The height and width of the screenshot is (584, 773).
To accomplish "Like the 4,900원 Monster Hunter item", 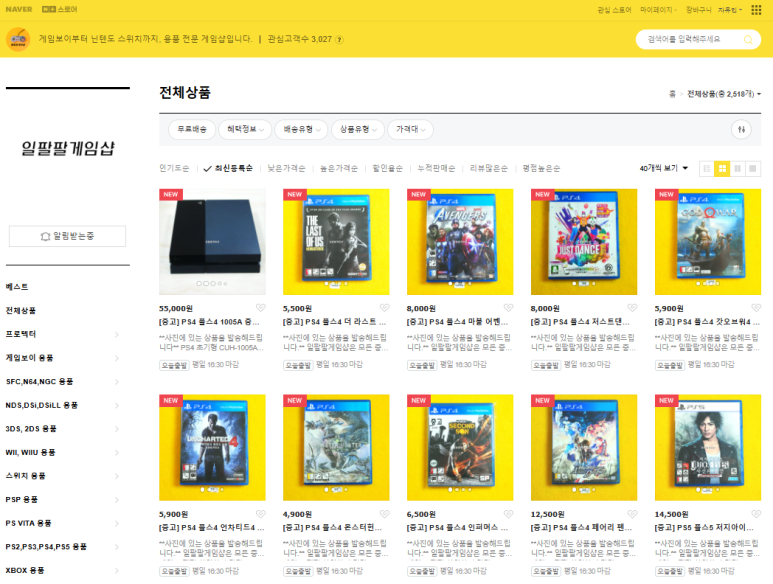I will (x=385, y=514).
